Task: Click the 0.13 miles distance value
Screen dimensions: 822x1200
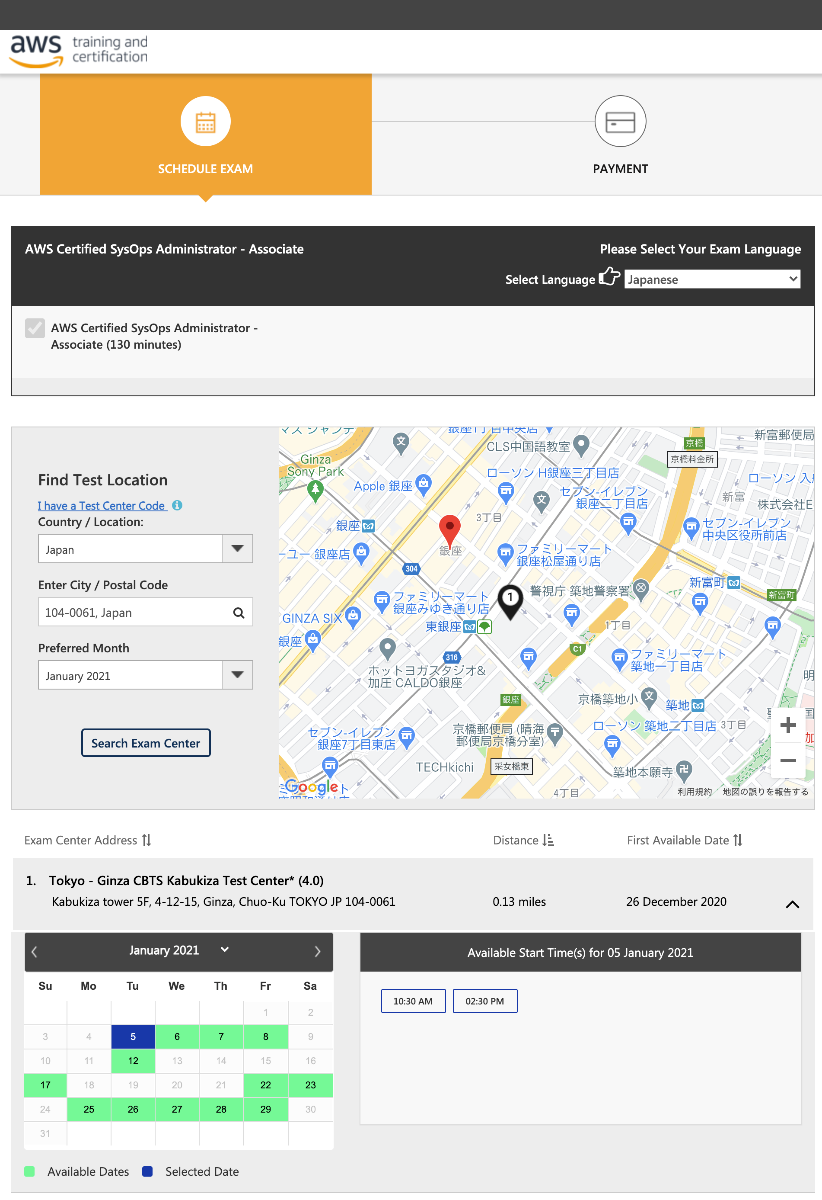Action: (519, 901)
